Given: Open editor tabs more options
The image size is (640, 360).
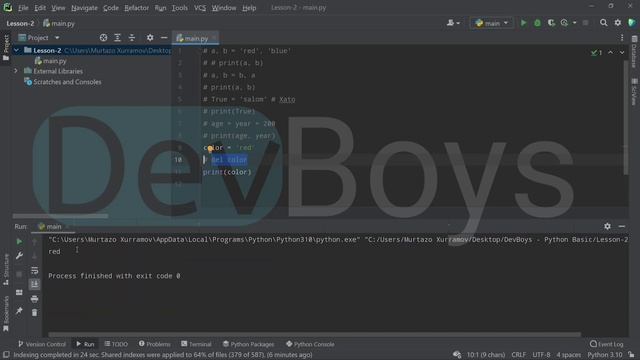Looking at the screenshot, I should [622, 38].
